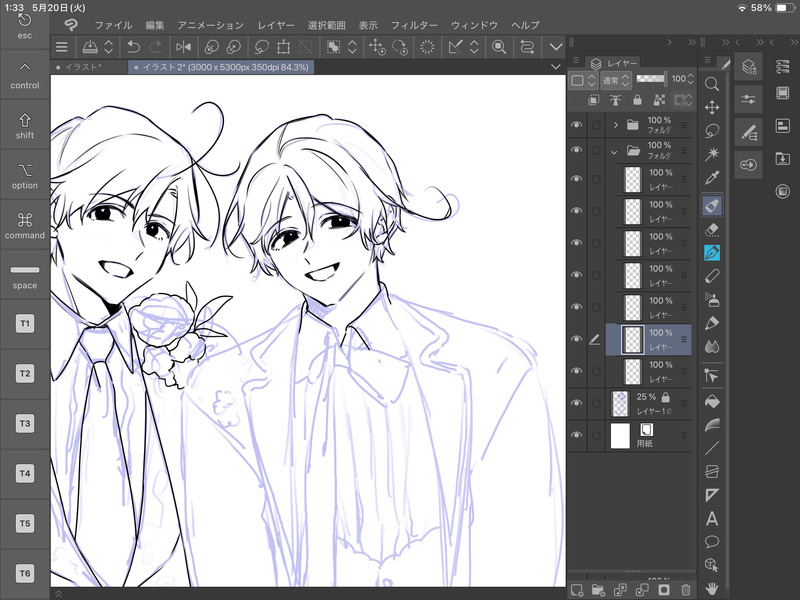The width and height of the screenshot is (800, 600).
Task: Toggle Clip to Layer Below icon
Action: point(593,100)
